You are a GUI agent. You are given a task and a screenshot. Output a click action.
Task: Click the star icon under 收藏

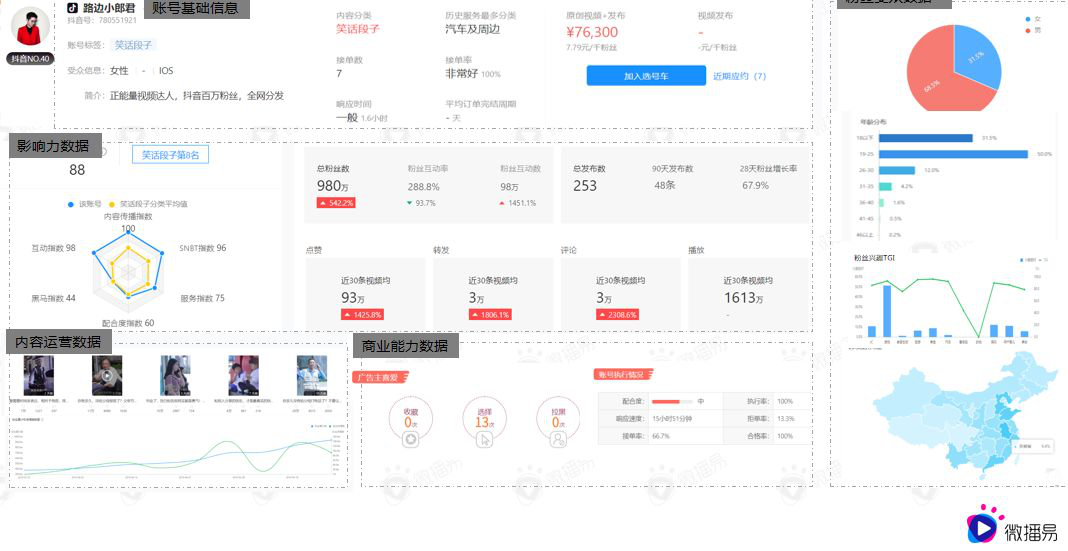click(410, 439)
